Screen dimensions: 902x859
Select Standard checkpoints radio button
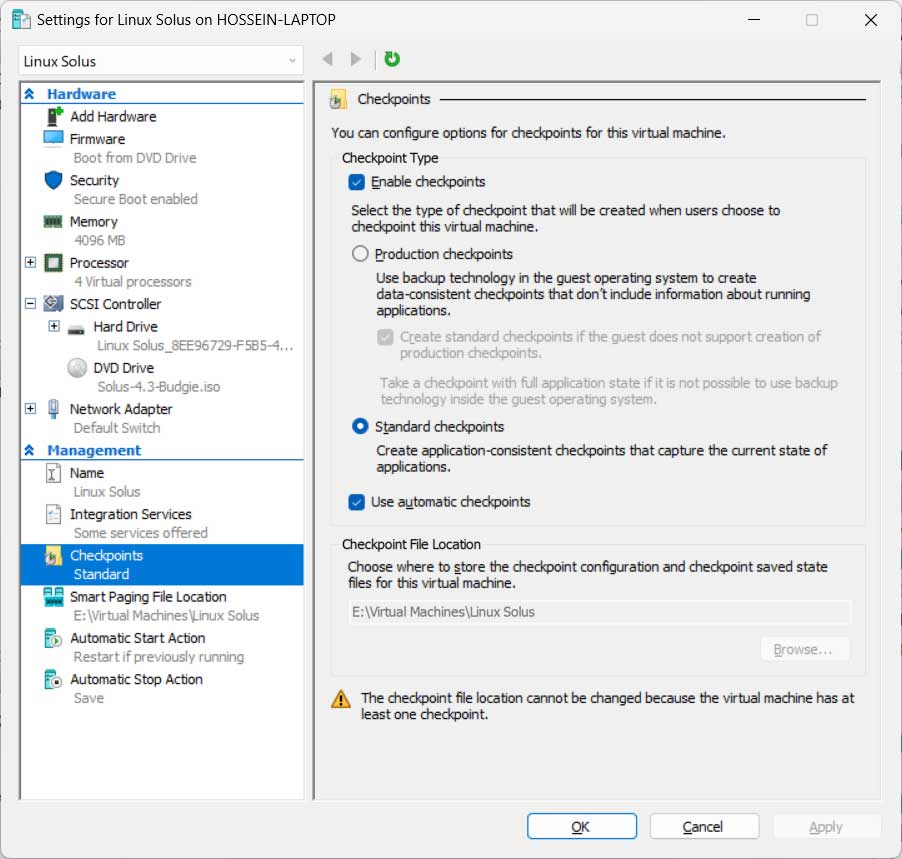point(360,426)
